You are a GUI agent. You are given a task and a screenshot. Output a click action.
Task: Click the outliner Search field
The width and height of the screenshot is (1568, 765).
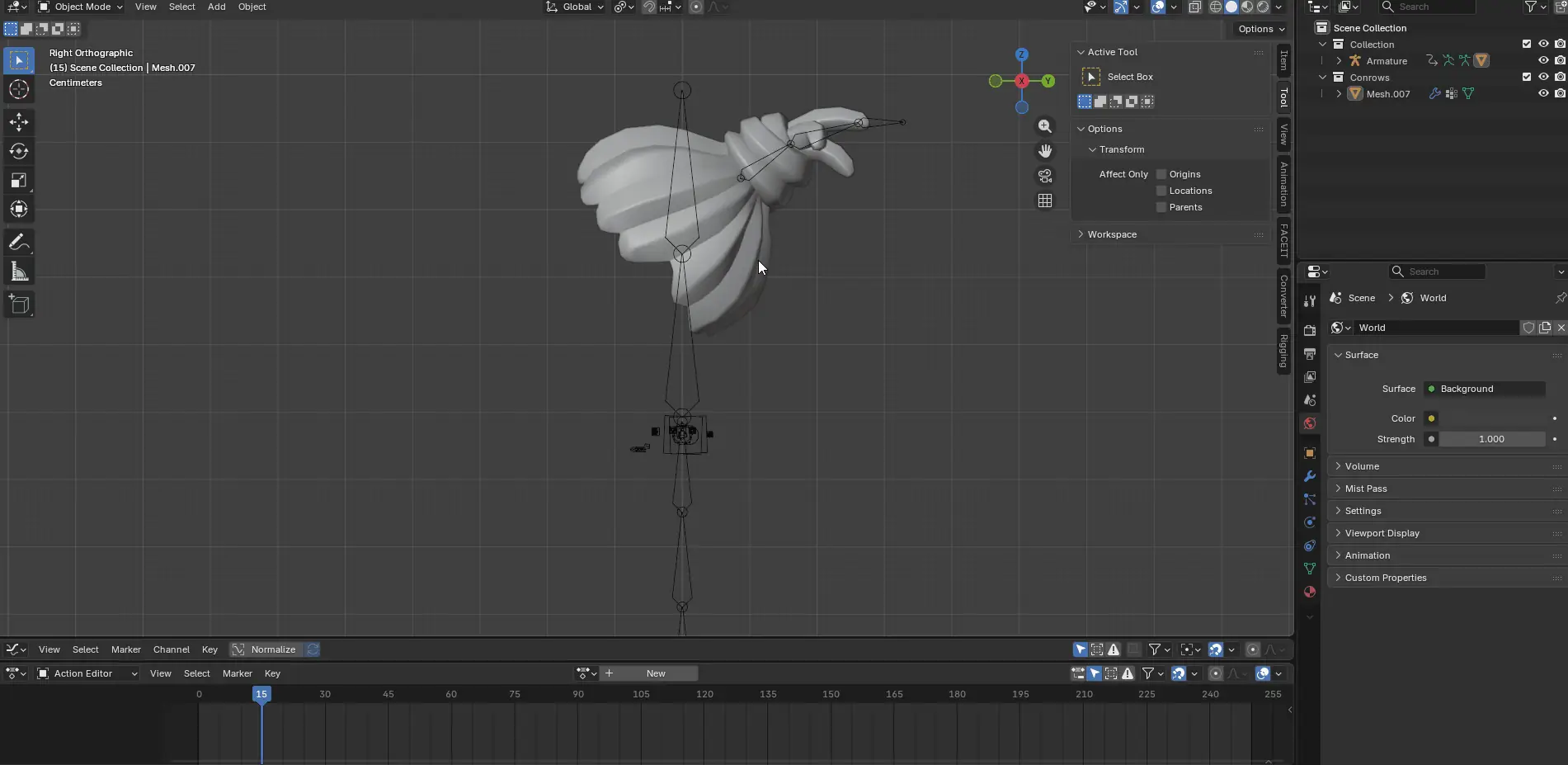click(x=1427, y=7)
